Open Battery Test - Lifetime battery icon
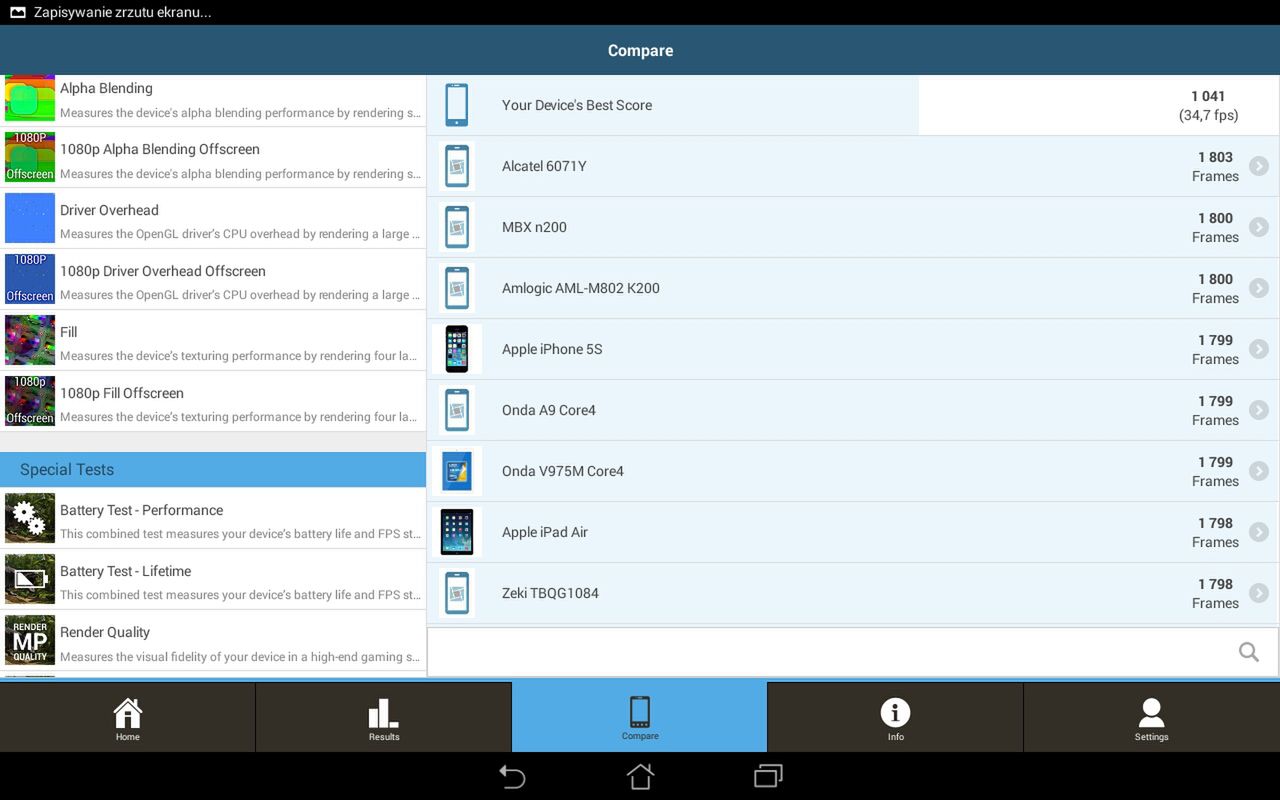This screenshot has height=800, width=1280. click(30, 579)
